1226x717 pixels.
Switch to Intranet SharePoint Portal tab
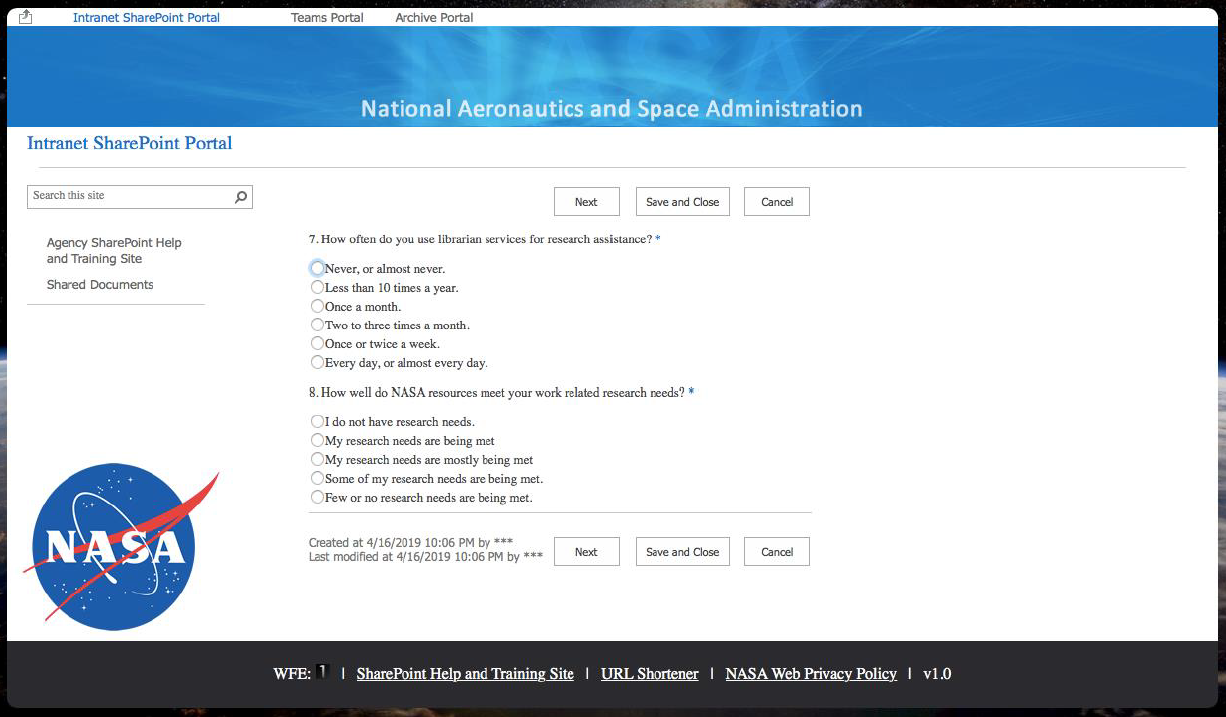146,18
